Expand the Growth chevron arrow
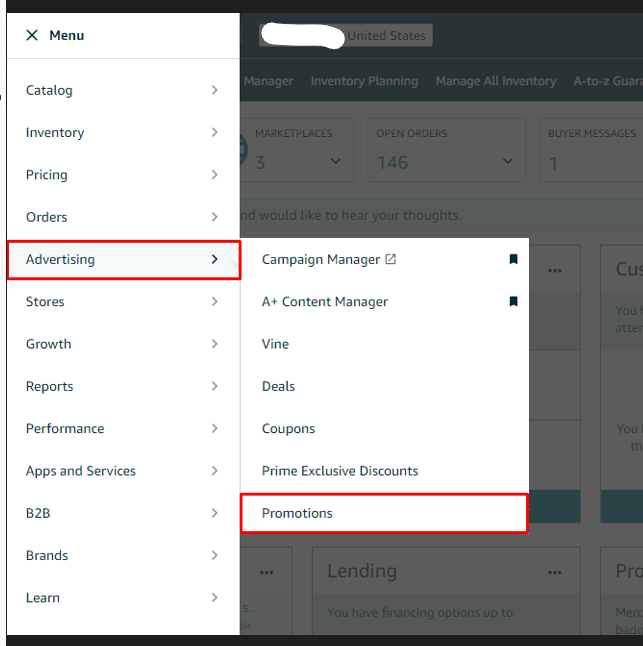The image size is (643, 646). tap(215, 344)
